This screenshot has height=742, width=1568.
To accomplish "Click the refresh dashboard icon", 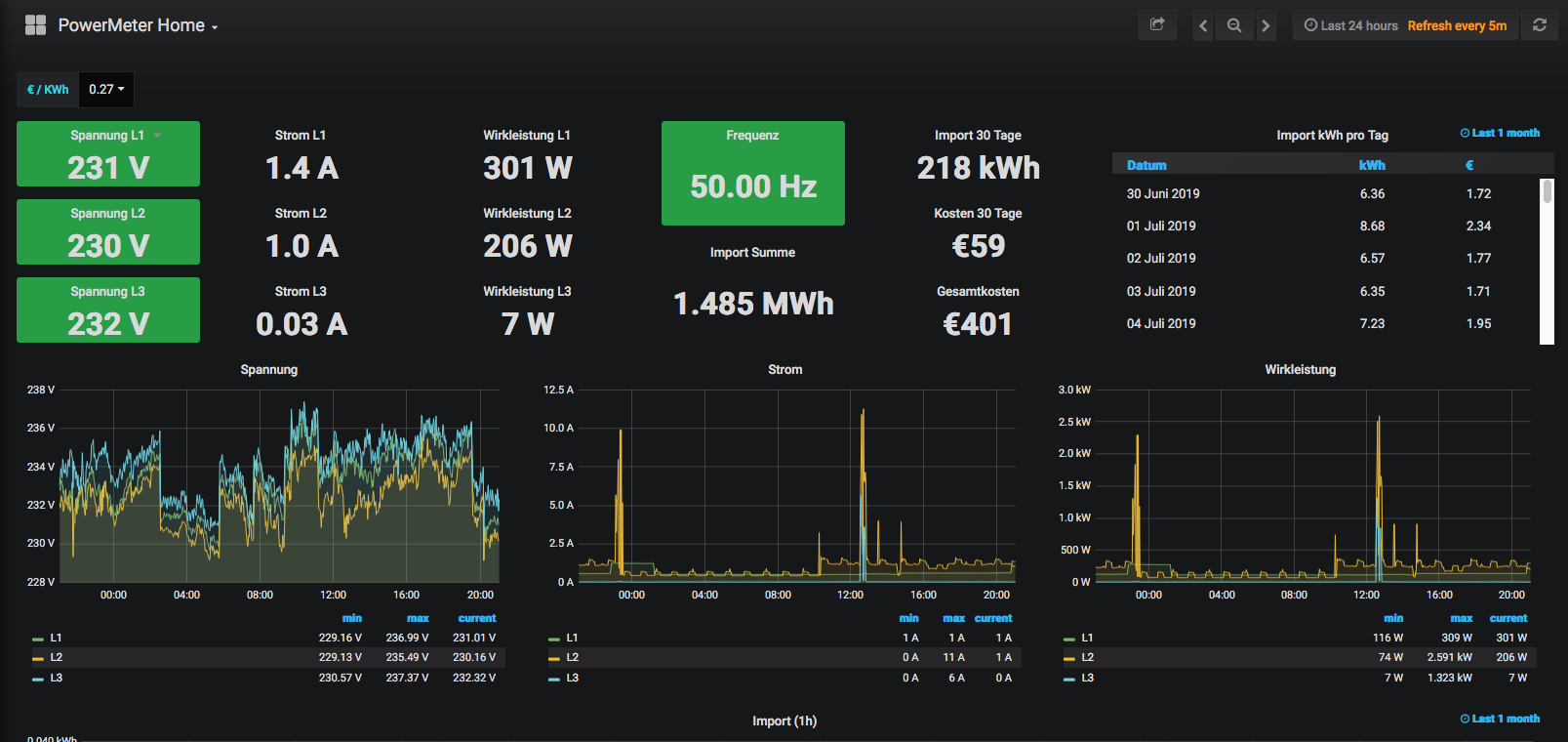I will coord(1540,25).
